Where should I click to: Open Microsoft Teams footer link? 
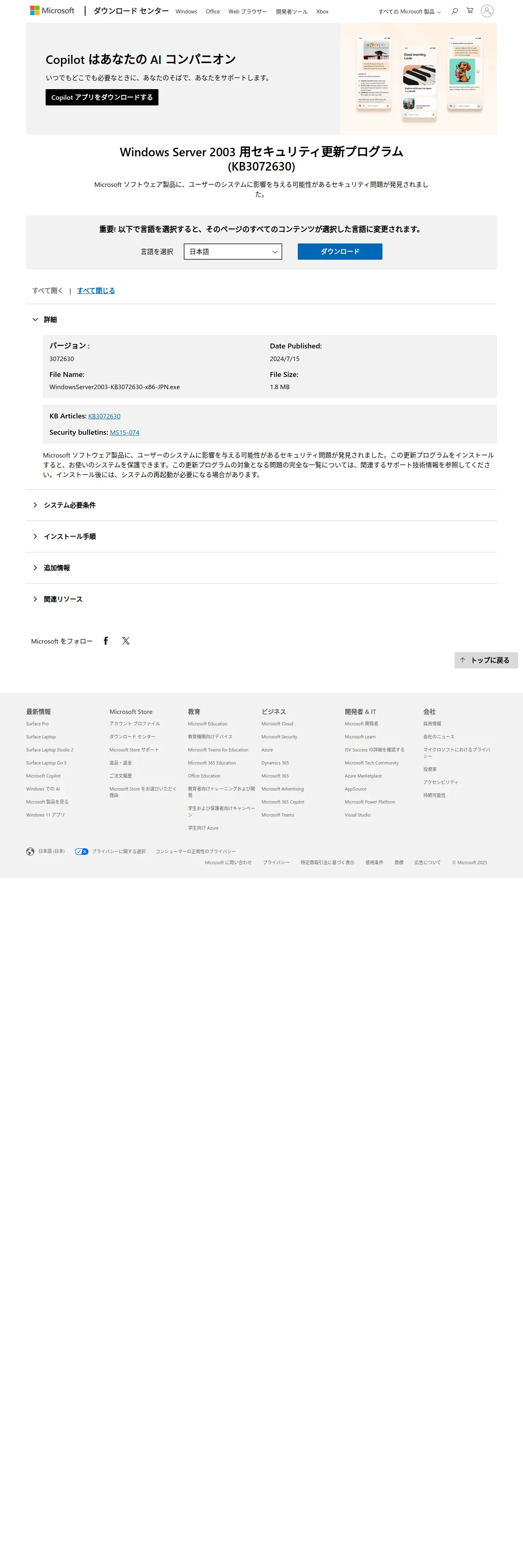click(278, 815)
